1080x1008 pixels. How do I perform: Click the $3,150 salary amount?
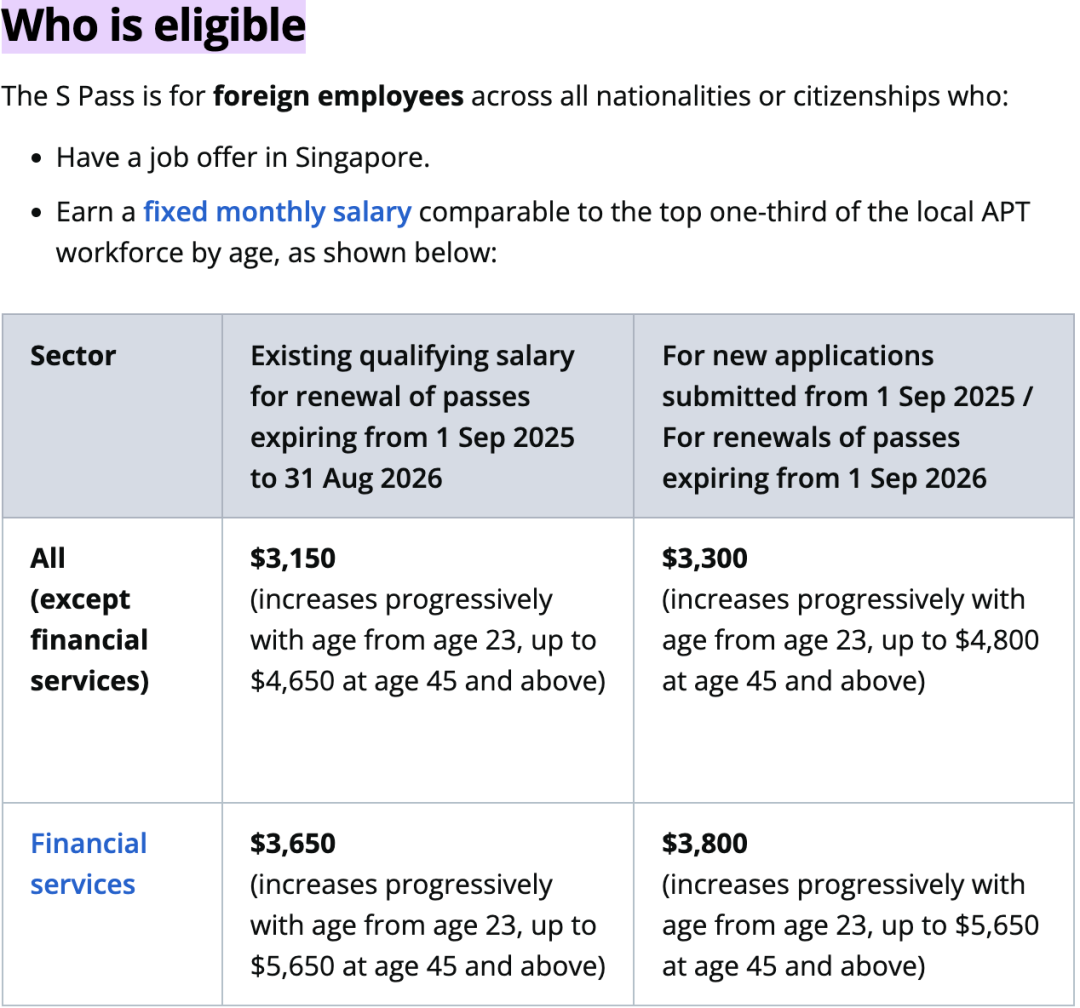(293, 558)
